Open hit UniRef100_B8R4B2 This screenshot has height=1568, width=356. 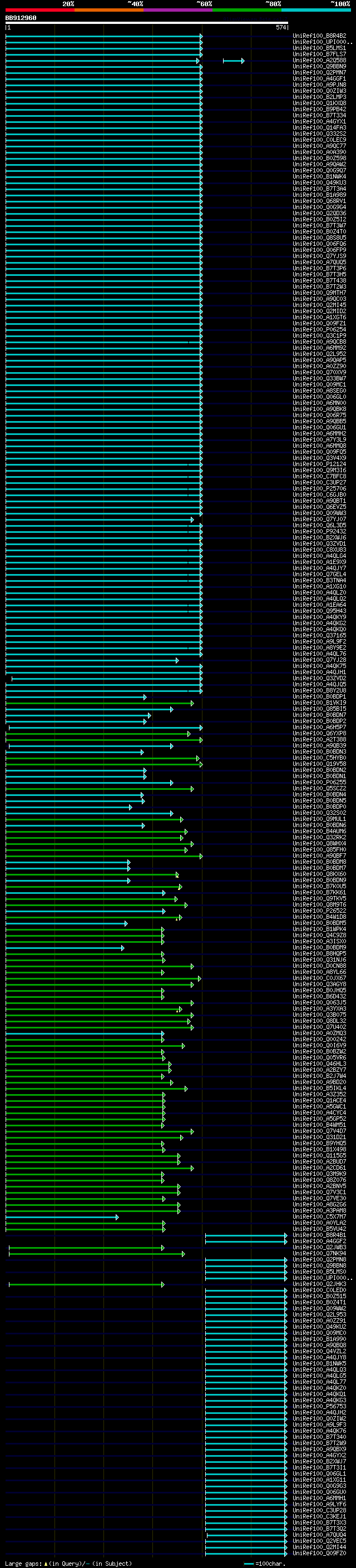[319, 36]
